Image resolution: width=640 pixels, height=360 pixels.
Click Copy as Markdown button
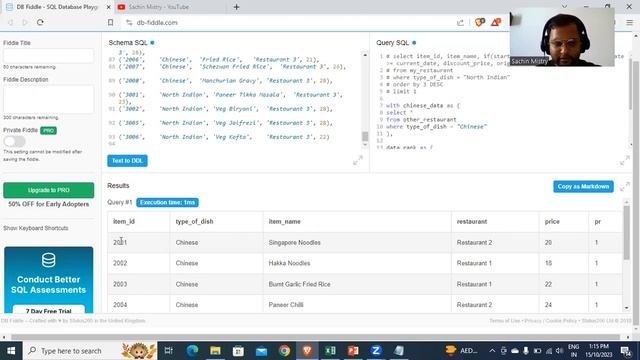(583, 187)
